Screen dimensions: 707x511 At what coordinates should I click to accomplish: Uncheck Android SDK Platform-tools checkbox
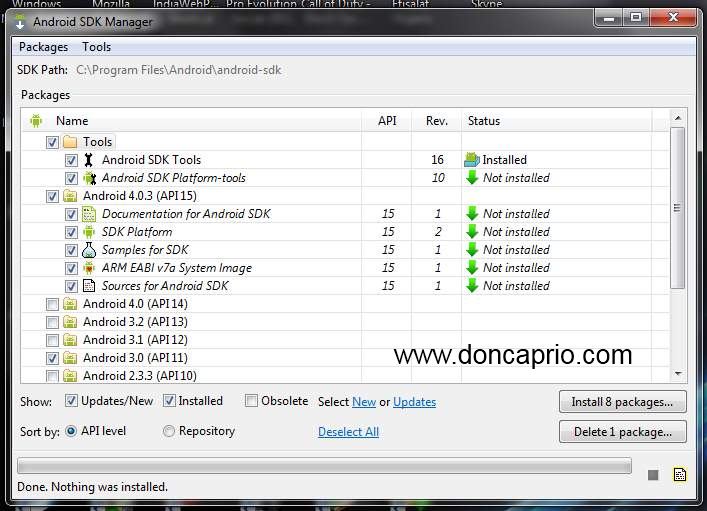click(x=71, y=179)
